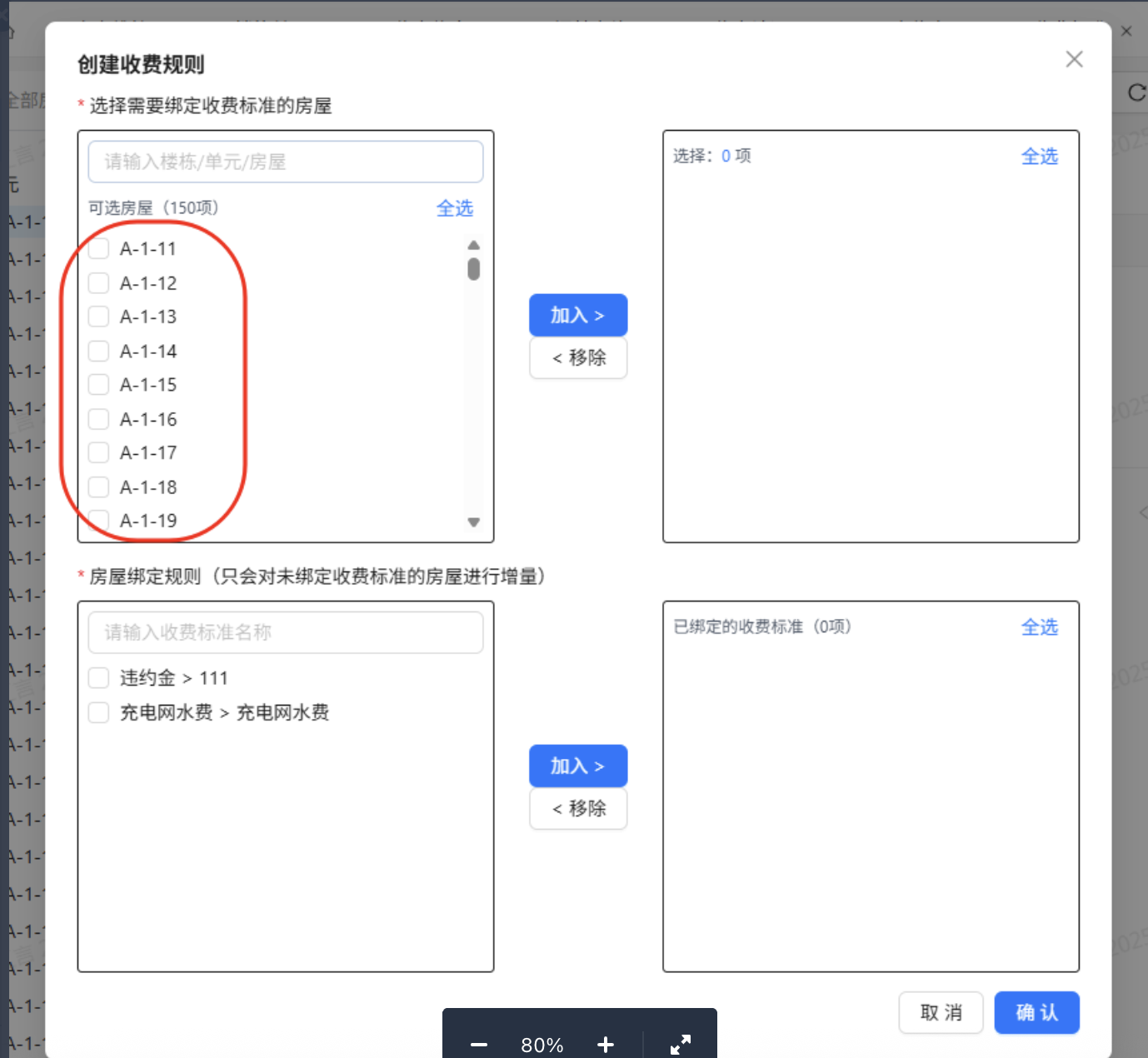The width and height of the screenshot is (1148, 1058).
Task: Close the create fee rule dialog
Action: 1074,59
